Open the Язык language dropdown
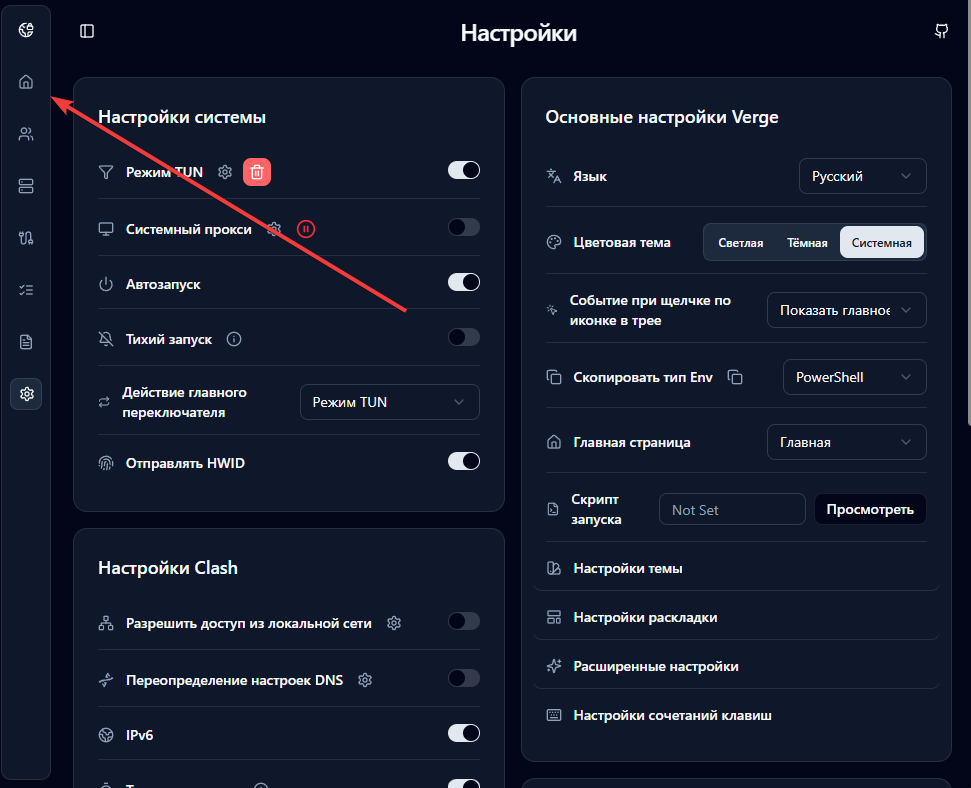The image size is (971, 788). point(862,175)
